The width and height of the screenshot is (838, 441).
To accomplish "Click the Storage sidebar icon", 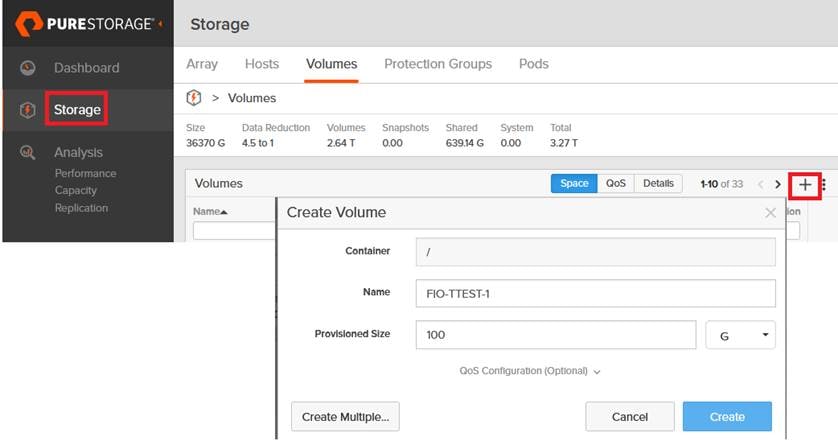I will pos(28,110).
